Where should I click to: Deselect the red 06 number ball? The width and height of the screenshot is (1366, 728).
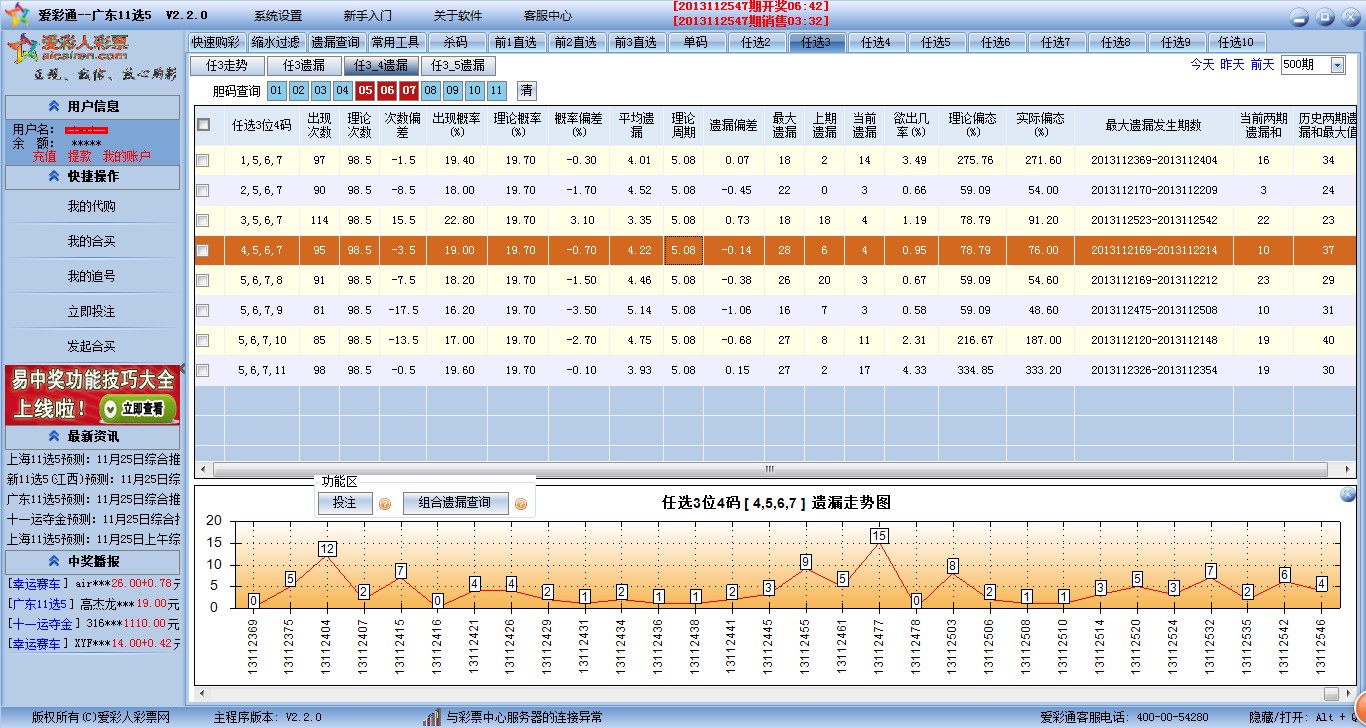click(386, 91)
